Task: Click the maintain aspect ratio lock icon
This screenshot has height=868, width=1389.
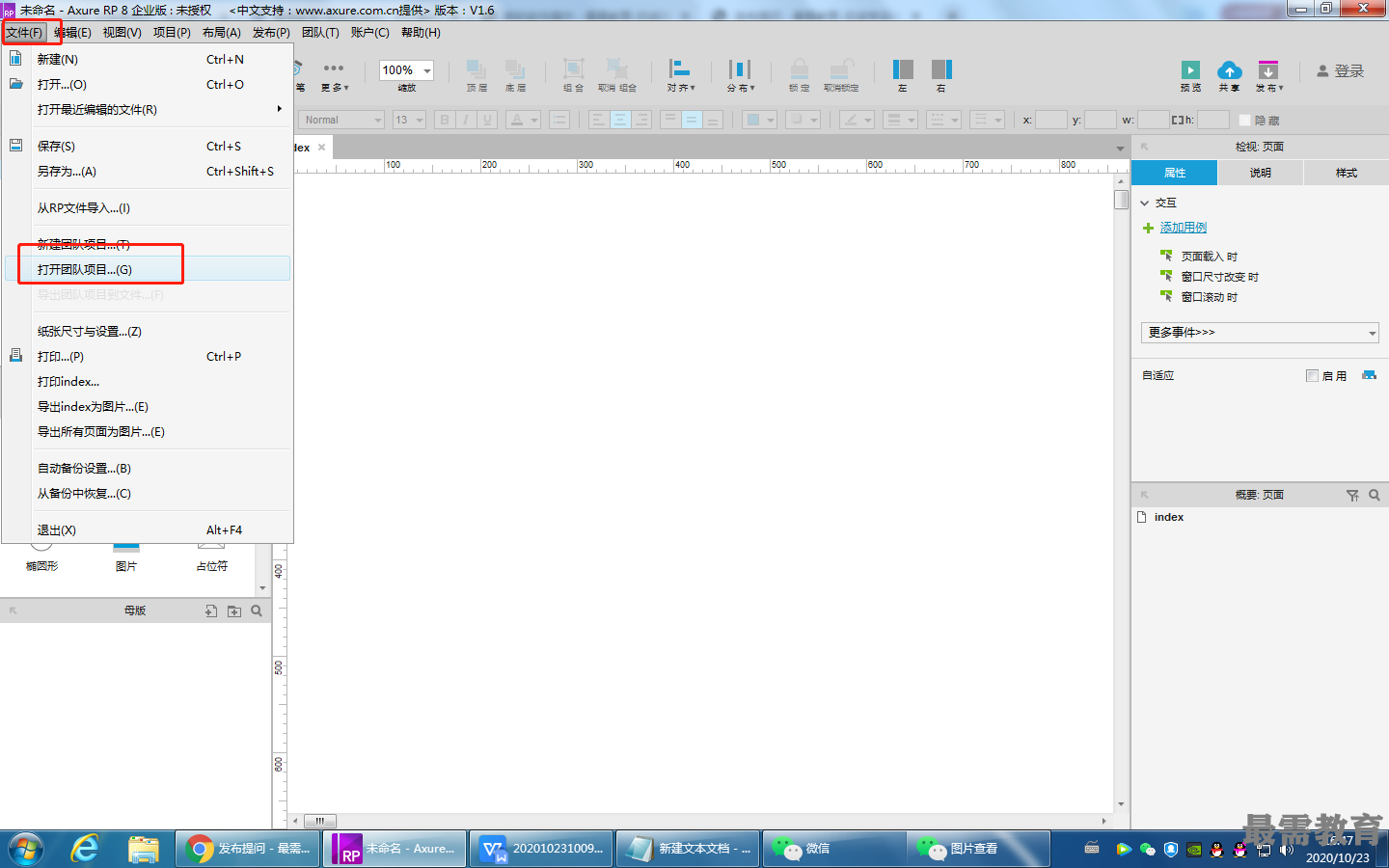Action: (x=1177, y=120)
